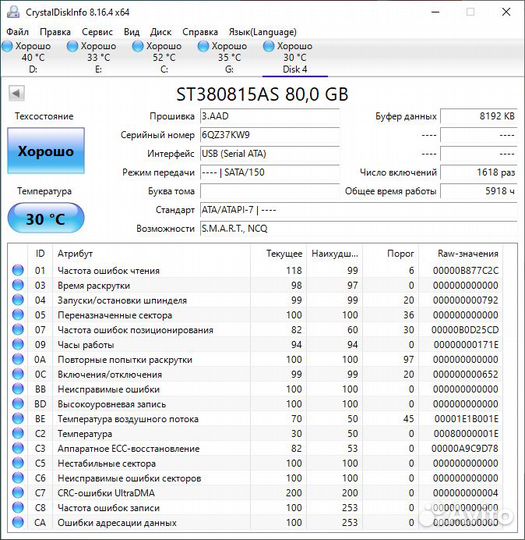Image resolution: width=525 pixels, height=540 pixels.
Task: Select the Нестабильные сектора row
Action: coord(256,463)
